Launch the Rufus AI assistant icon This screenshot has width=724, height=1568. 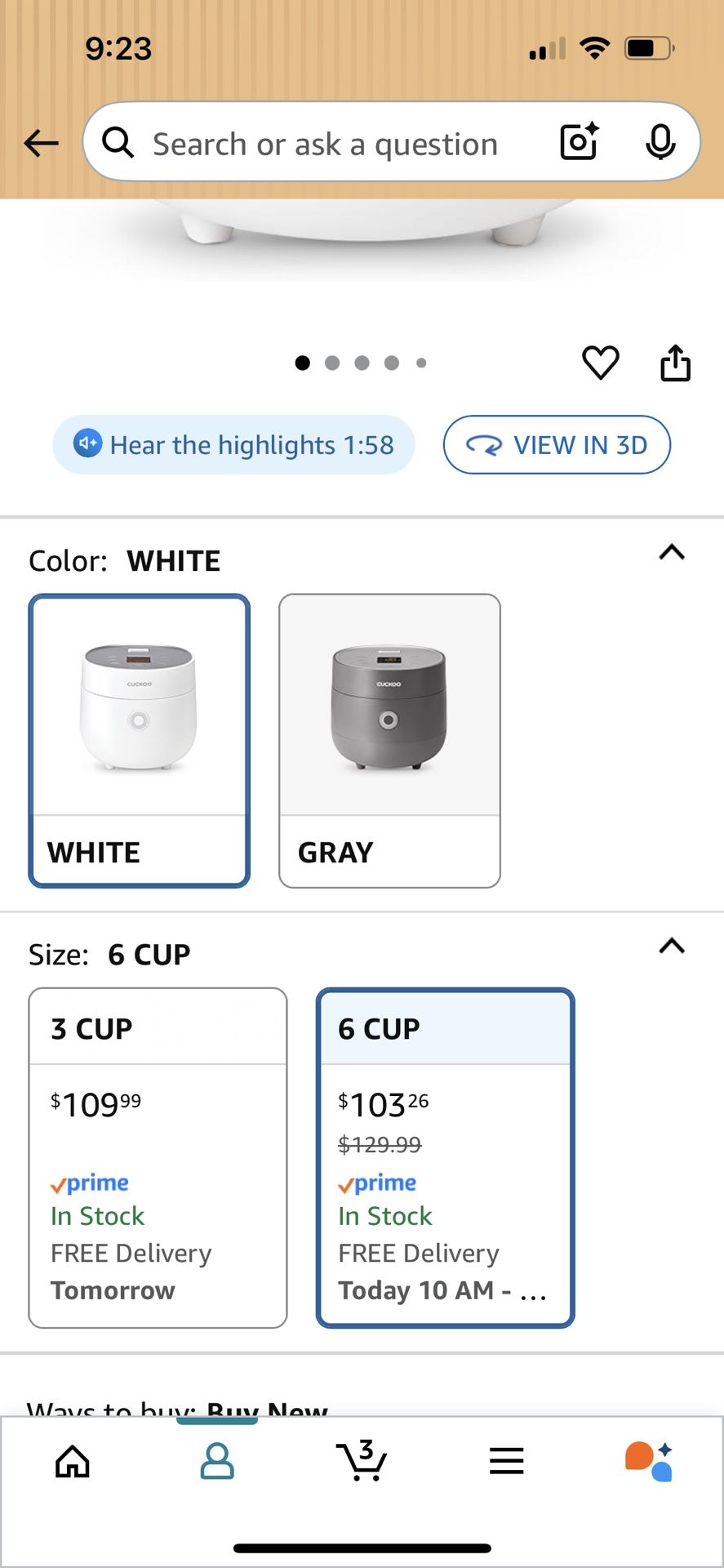click(649, 1460)
